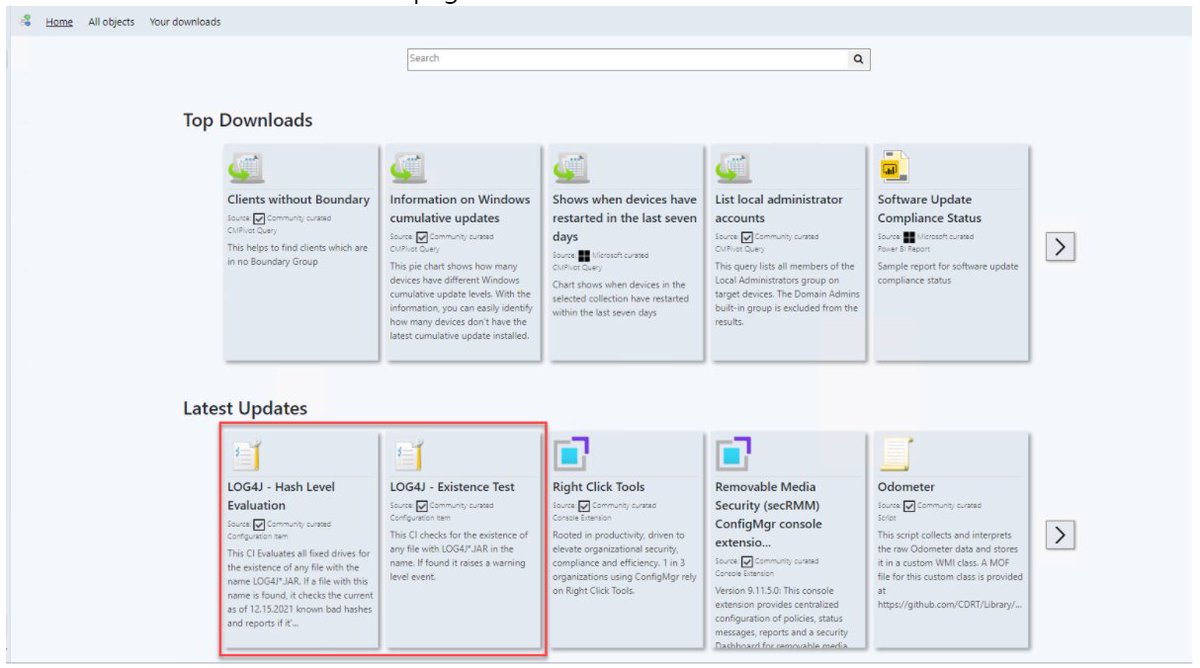Click Community curated check on Removable Media Security

coord(747,562)
